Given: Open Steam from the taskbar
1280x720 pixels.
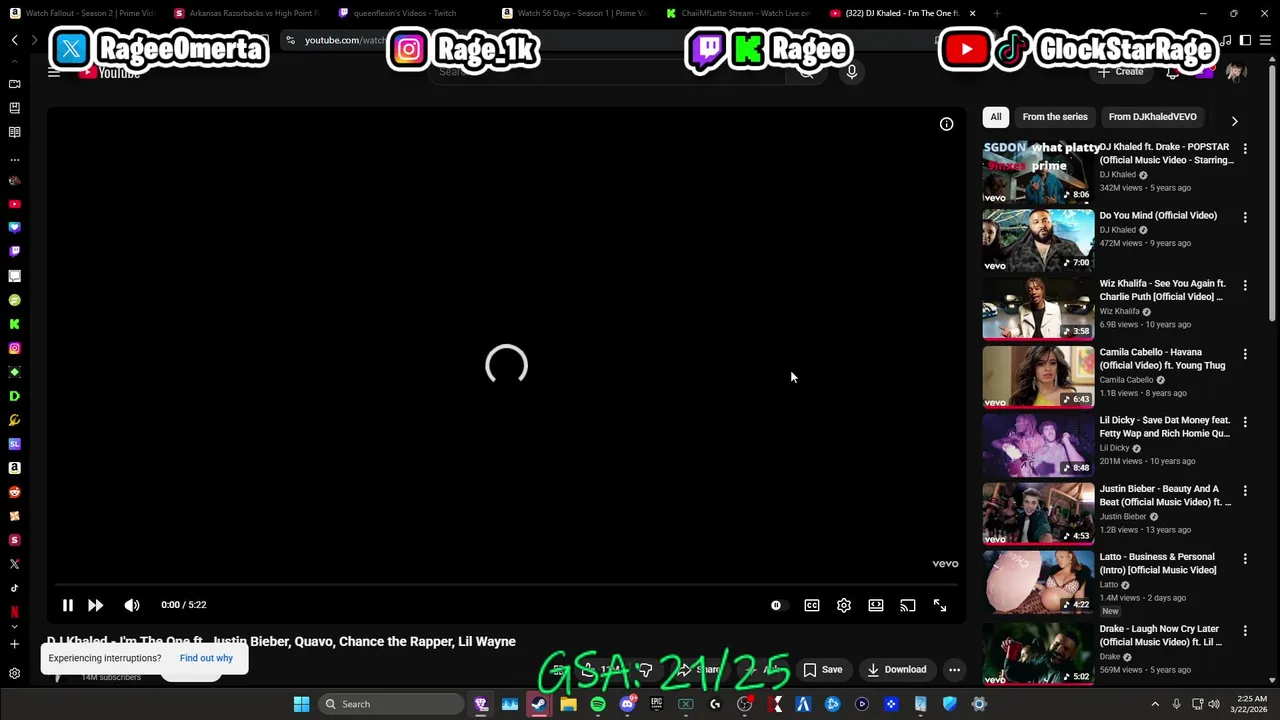Looking at the screenshot, I should pos(539,704).
